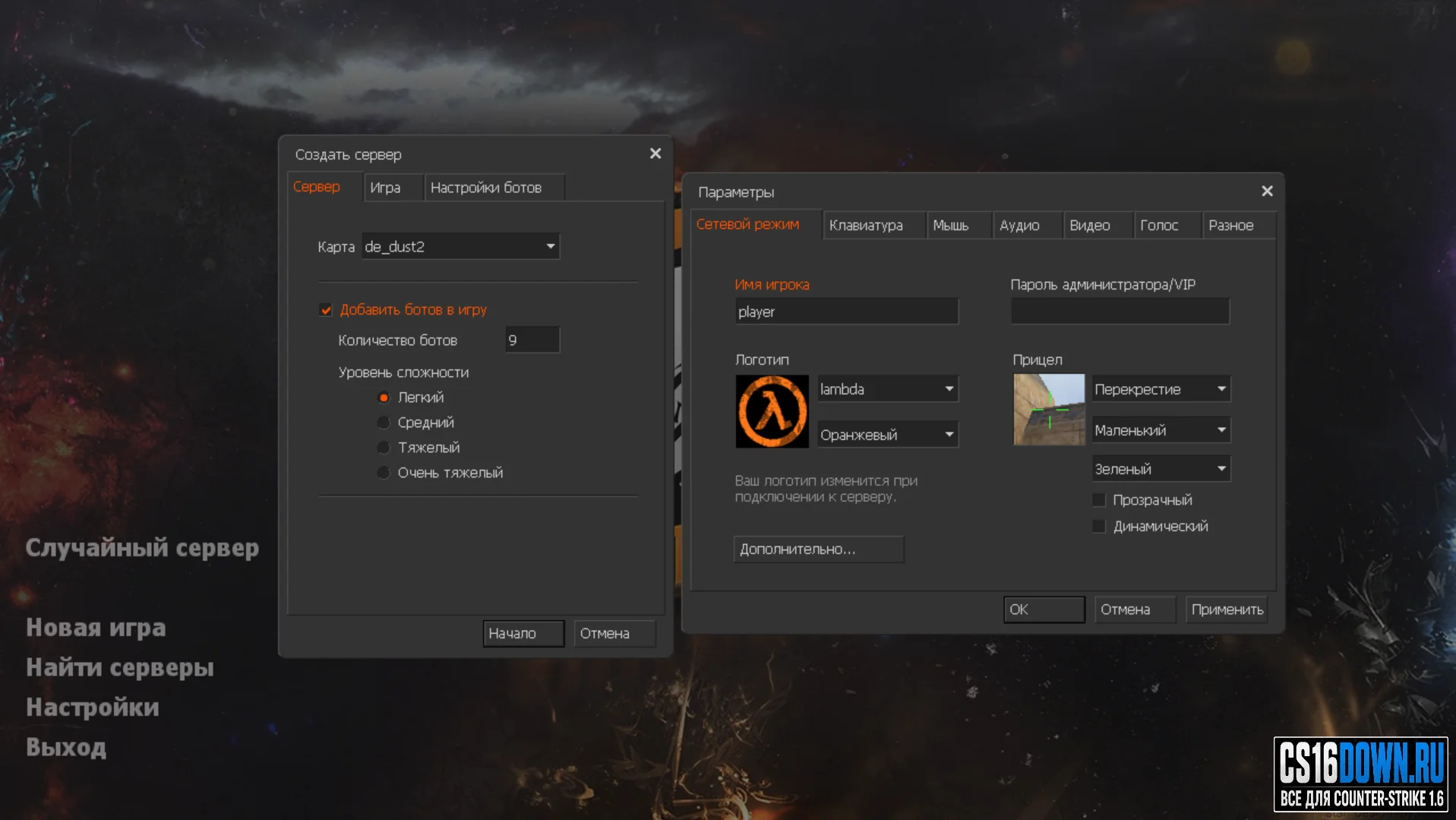Select the Сервер tab
Viewport: 1456px width, 820px height.
325,187
